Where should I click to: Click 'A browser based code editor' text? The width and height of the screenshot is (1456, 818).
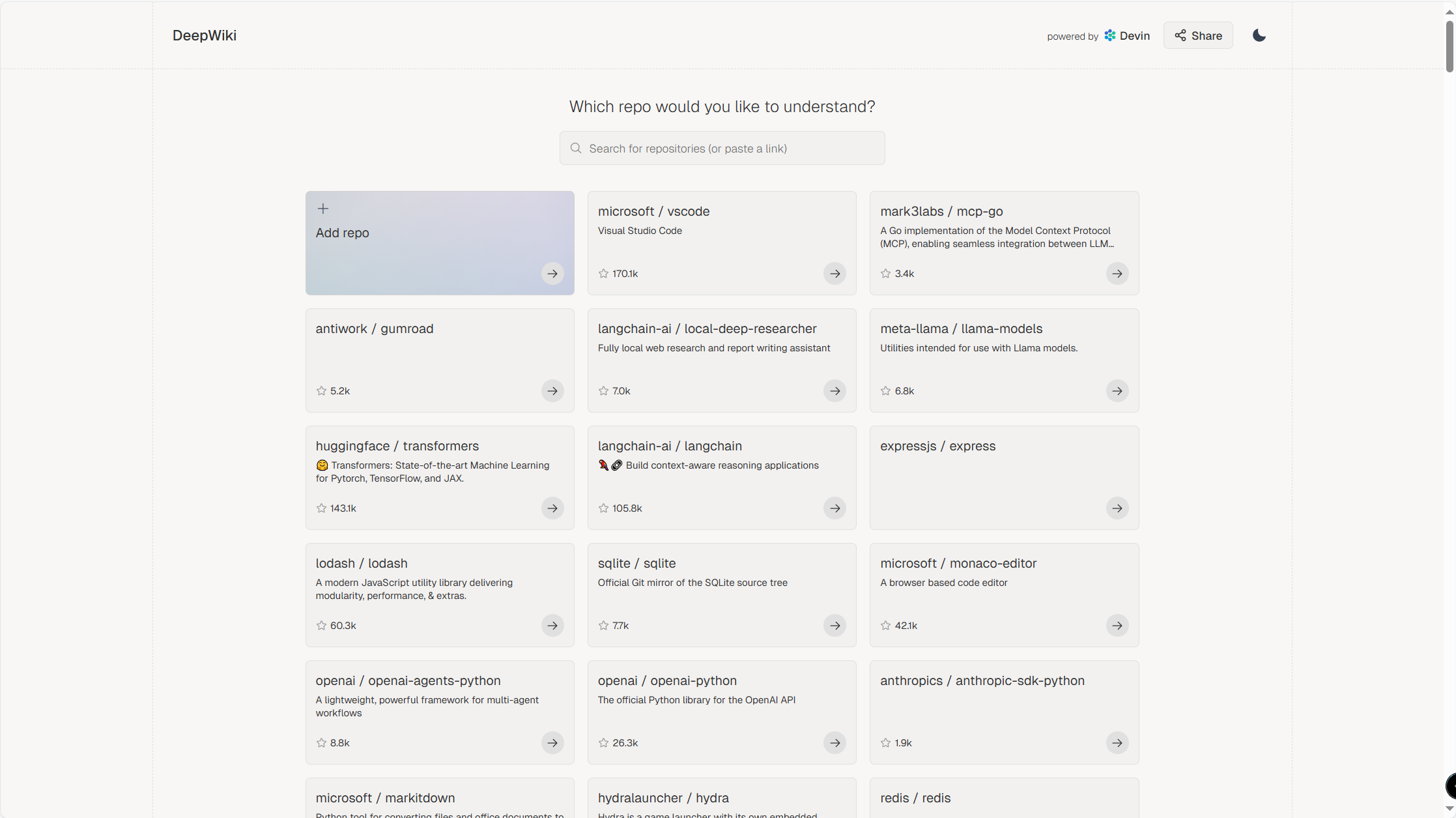tap(943, 583)
